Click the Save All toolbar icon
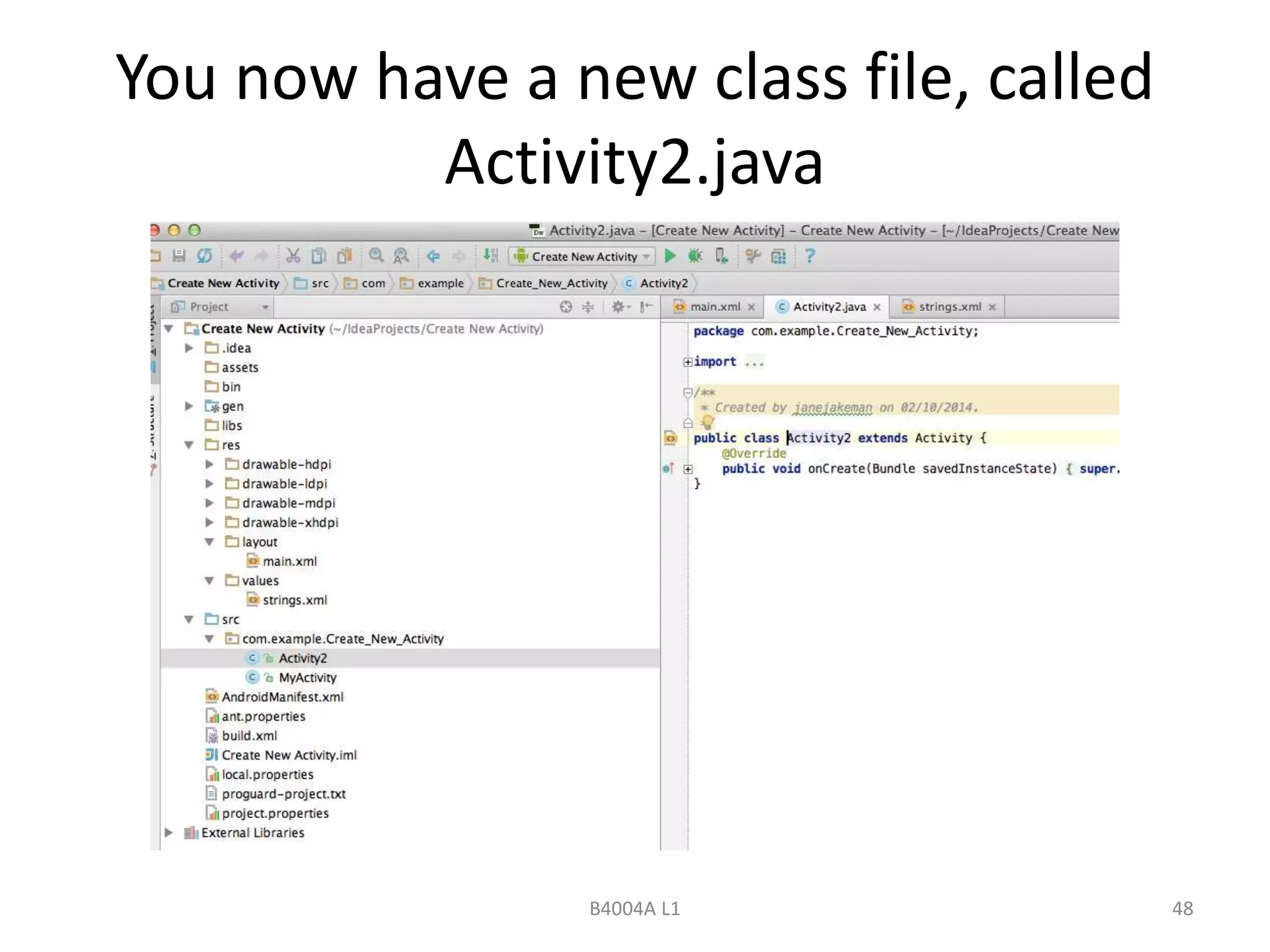1270x952 pixels. pos(179,255)
